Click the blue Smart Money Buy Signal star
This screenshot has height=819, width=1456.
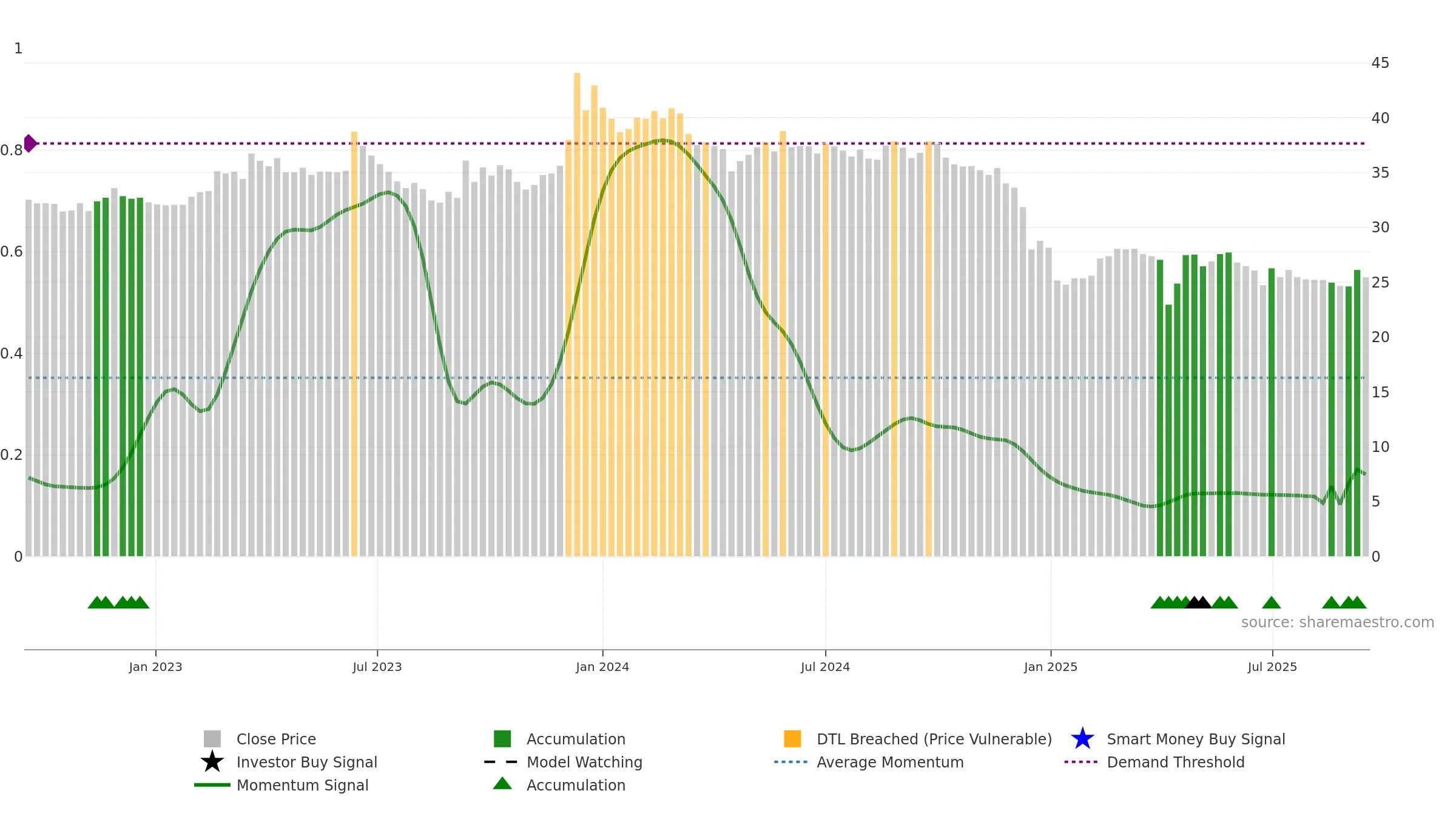[x=1082, y=739]
